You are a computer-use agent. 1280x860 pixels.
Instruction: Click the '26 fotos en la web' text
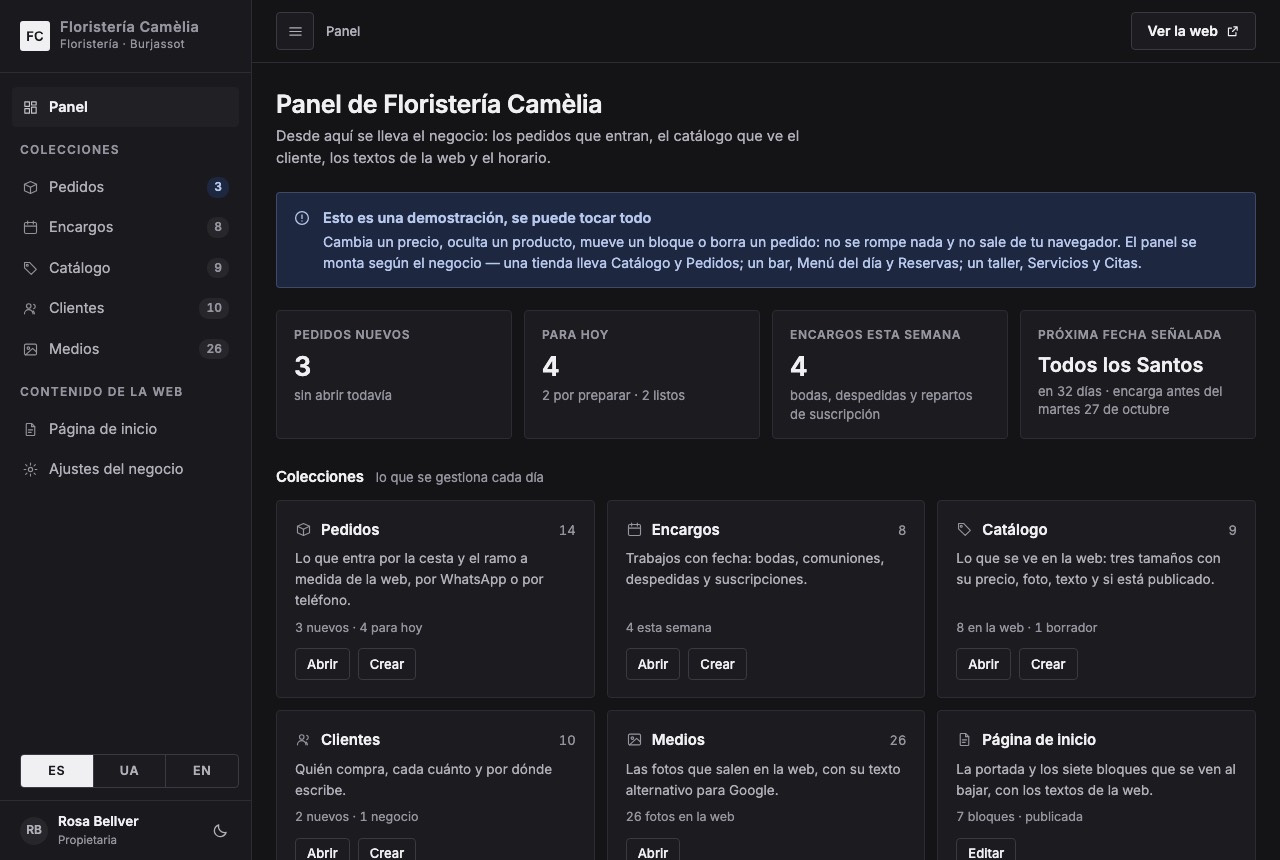680,817
